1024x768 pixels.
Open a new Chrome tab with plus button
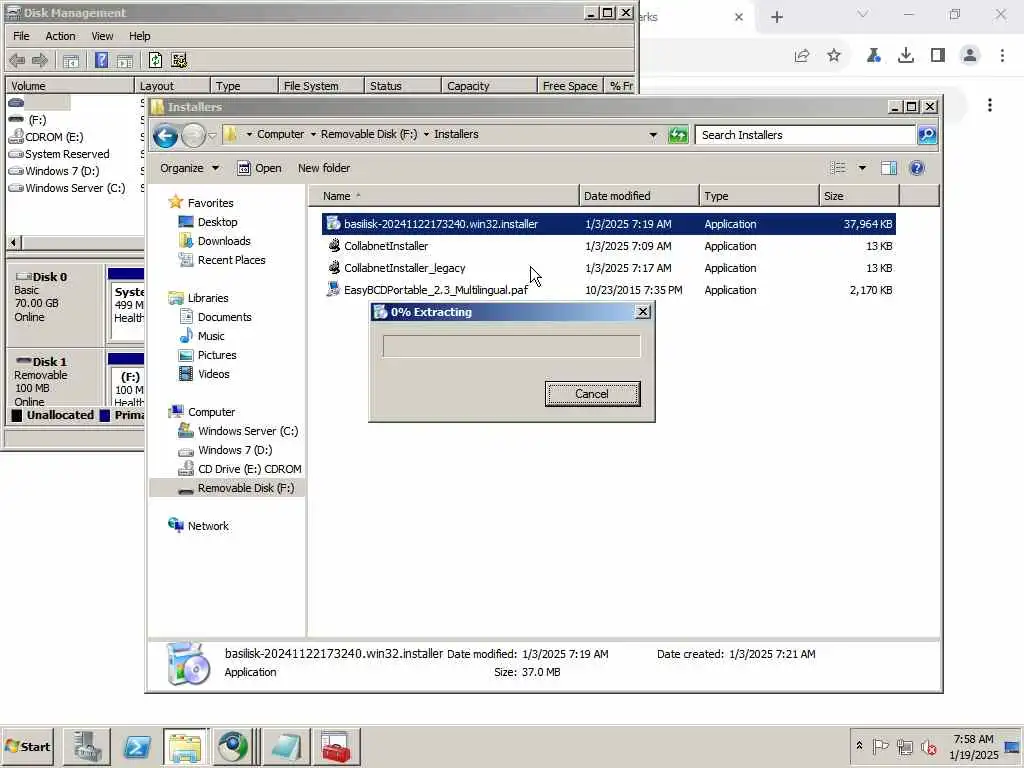click(x=776, y=18)
